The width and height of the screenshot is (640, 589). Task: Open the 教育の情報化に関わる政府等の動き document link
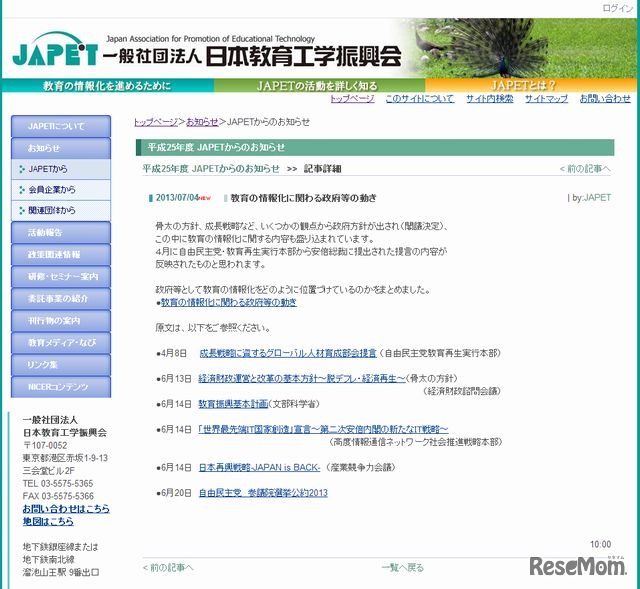[229, 302]
